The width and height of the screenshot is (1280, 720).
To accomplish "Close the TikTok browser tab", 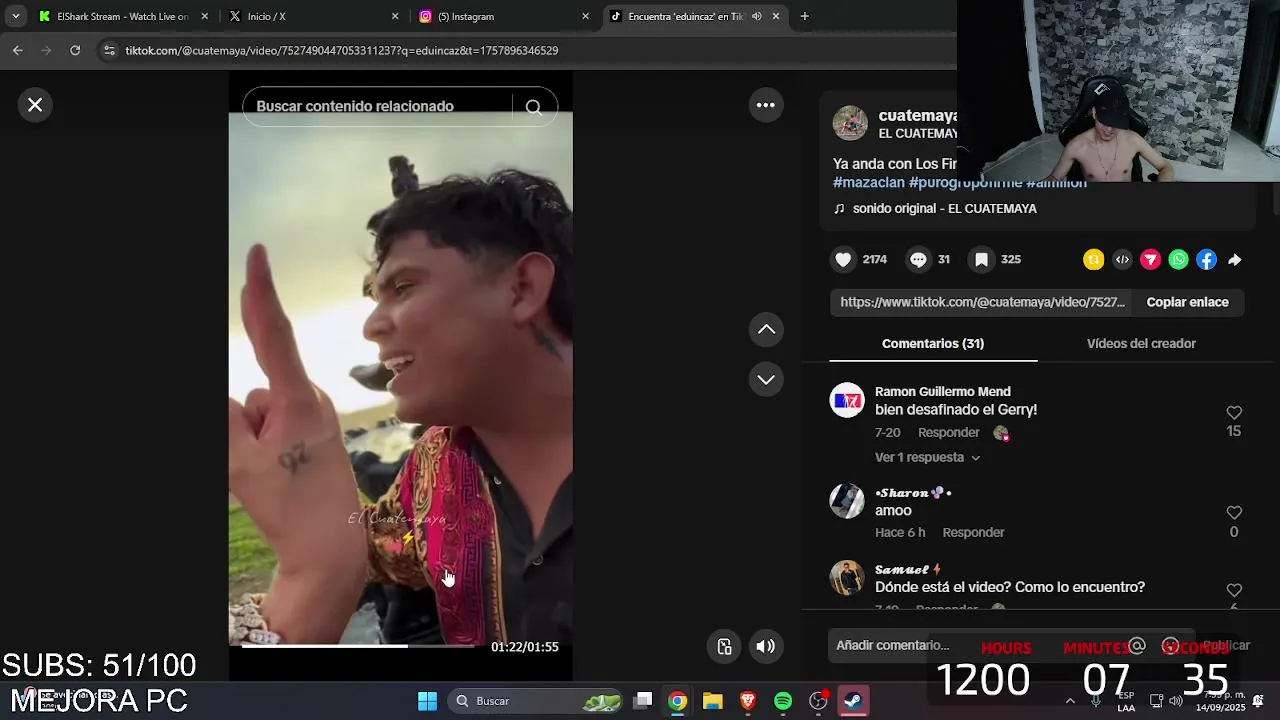I will click(x=776, y=16).
